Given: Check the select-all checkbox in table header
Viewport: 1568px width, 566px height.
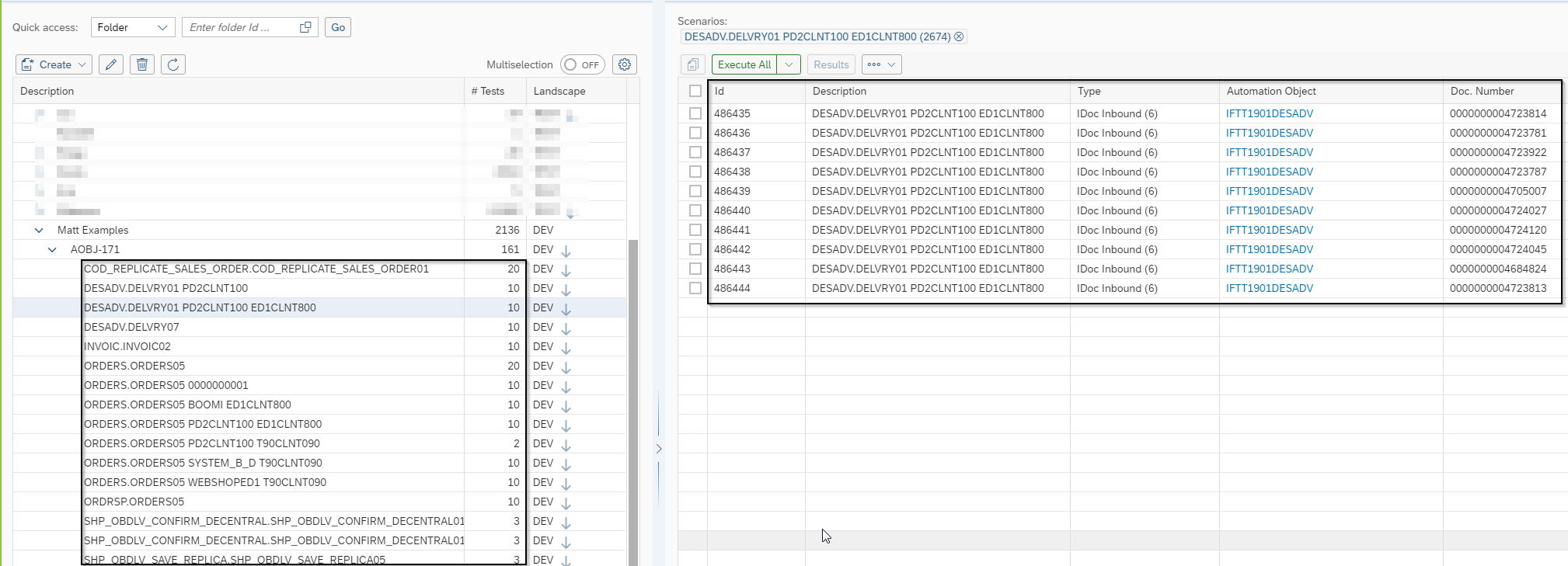Looking at the screenshot, I should coord(695,91).
